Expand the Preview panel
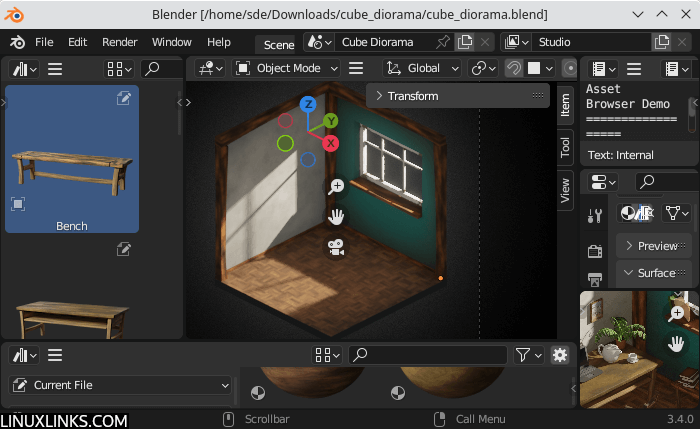The image size is (700, 429). click(654, 246)
